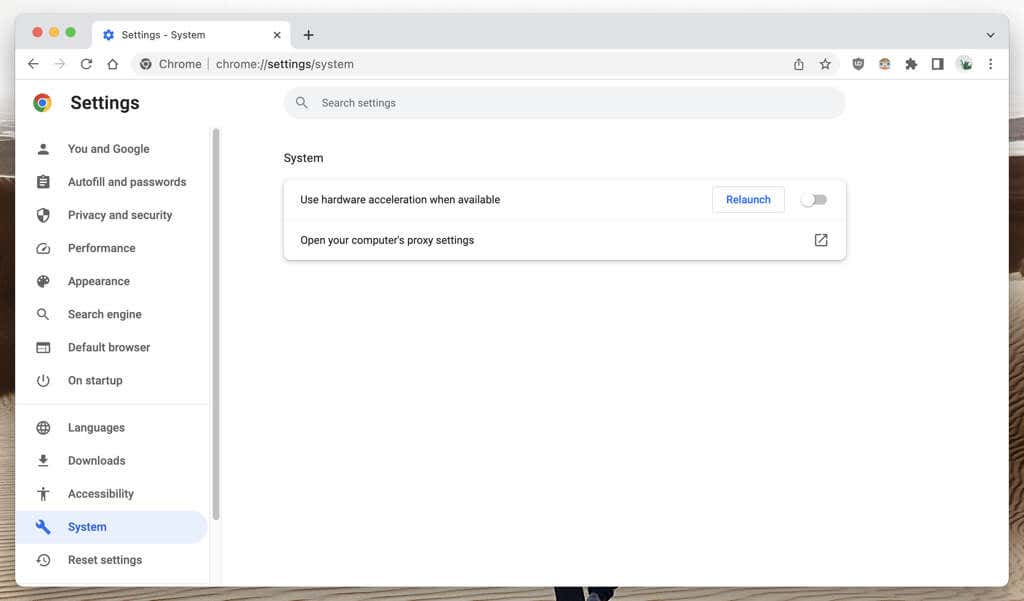Screen dimensions: 1024x601
Task: Open the side panel icon next to profile
Action: coord(937,63)
